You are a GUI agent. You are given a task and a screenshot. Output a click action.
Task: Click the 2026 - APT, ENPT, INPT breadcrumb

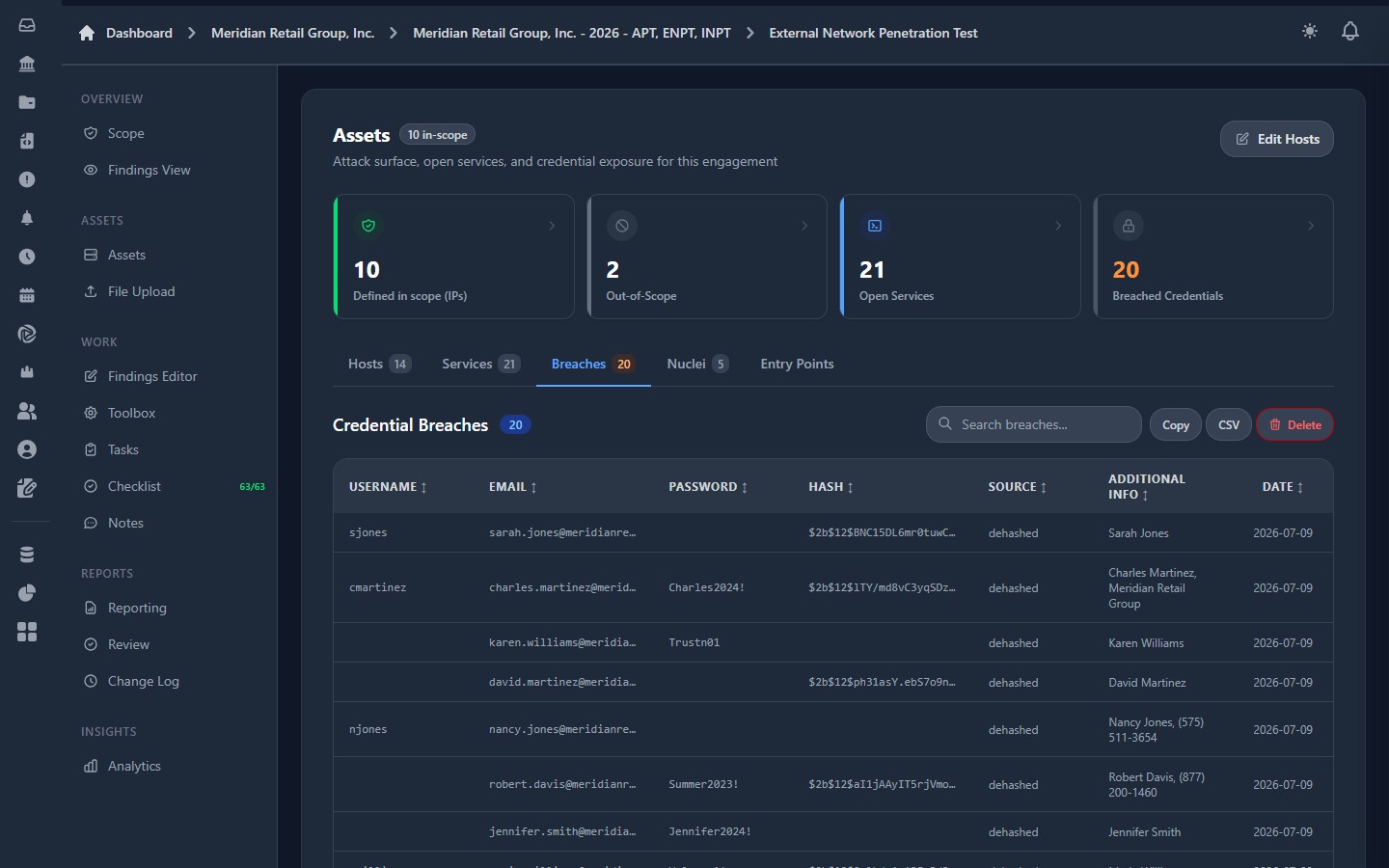(572, 33)
